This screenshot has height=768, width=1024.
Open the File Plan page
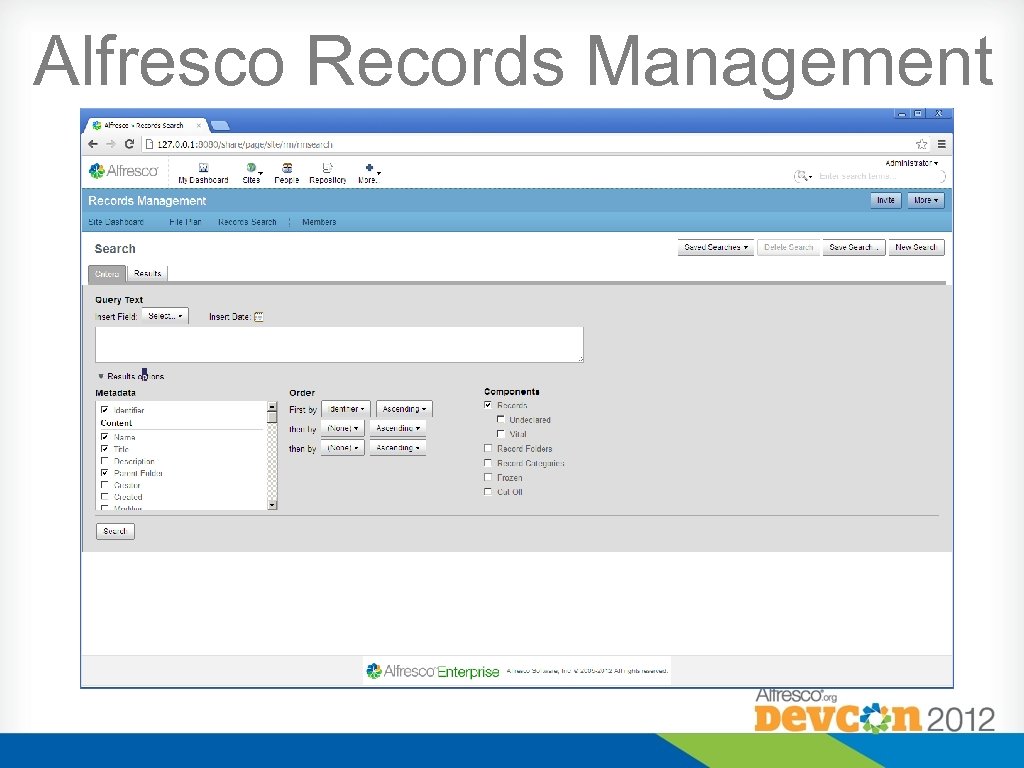point(185,222)
